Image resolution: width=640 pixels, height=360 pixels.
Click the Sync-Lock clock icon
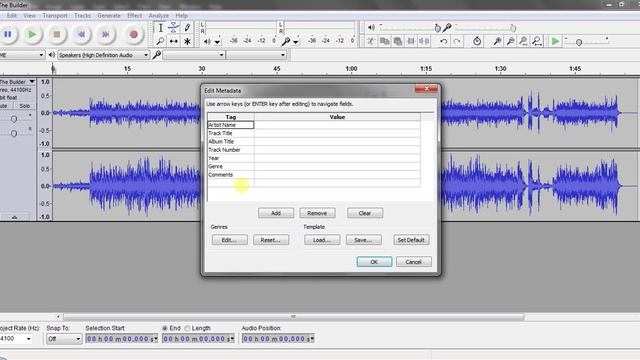(x=477, y=41)
